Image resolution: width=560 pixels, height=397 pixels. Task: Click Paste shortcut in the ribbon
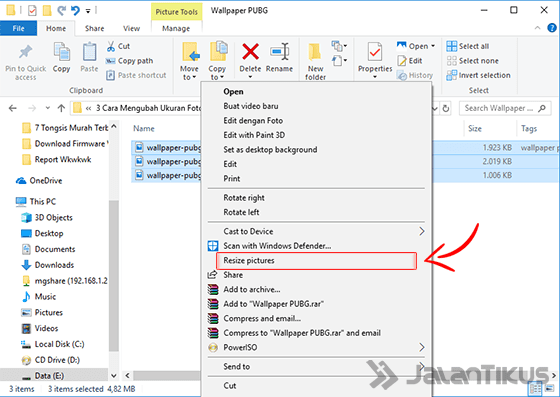[136, 75]
